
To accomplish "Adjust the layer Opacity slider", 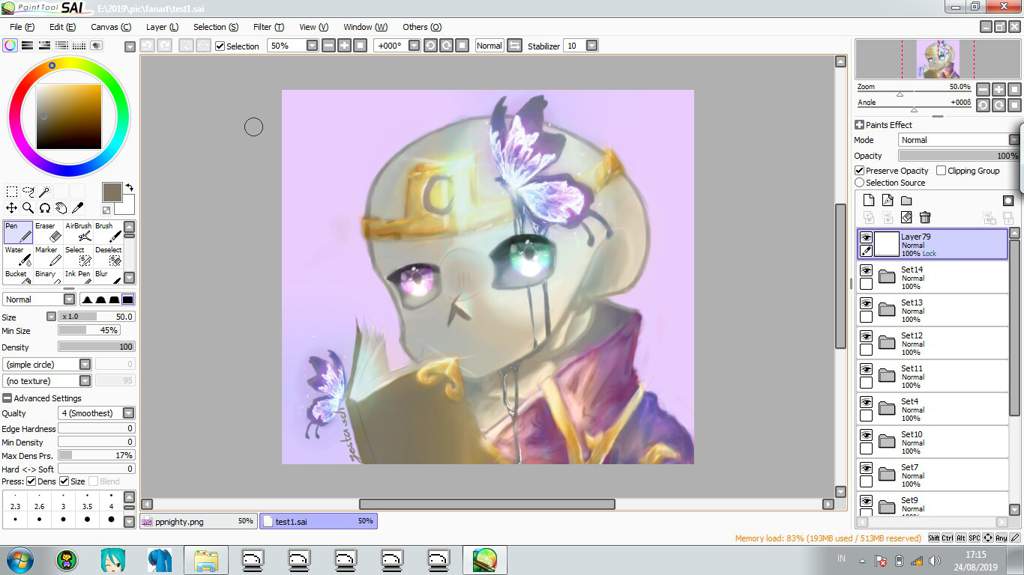I will pyautogui.click(x=958, y=156).
